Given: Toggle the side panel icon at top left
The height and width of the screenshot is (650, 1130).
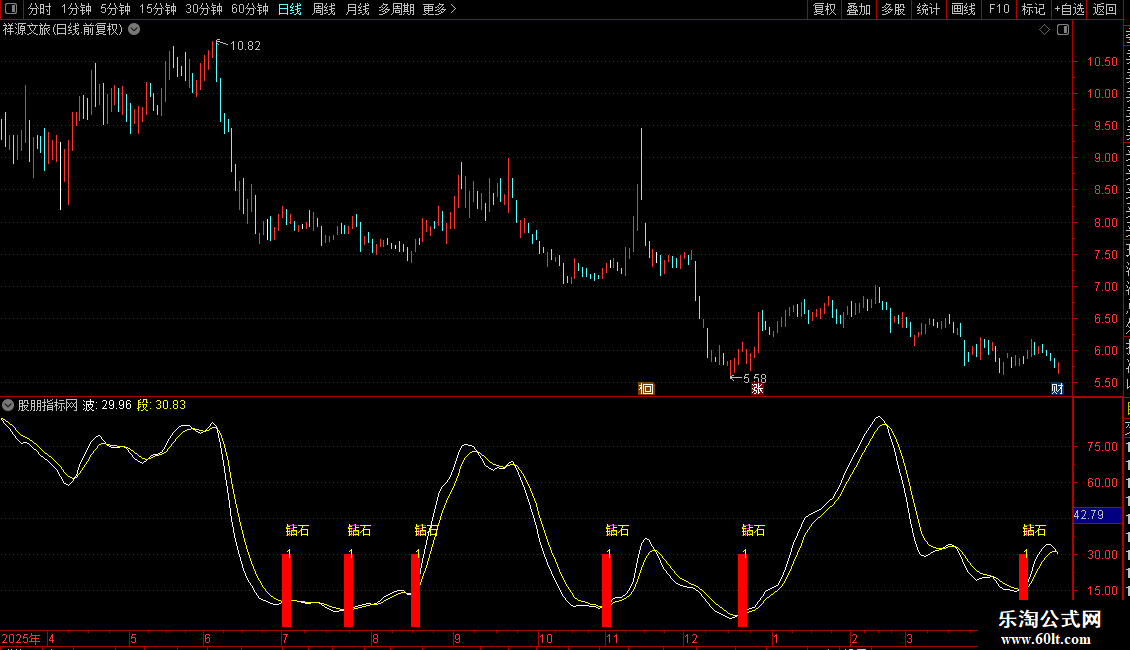Looking at the screenshot, I should pyautogui.click(x=11, y=9).
